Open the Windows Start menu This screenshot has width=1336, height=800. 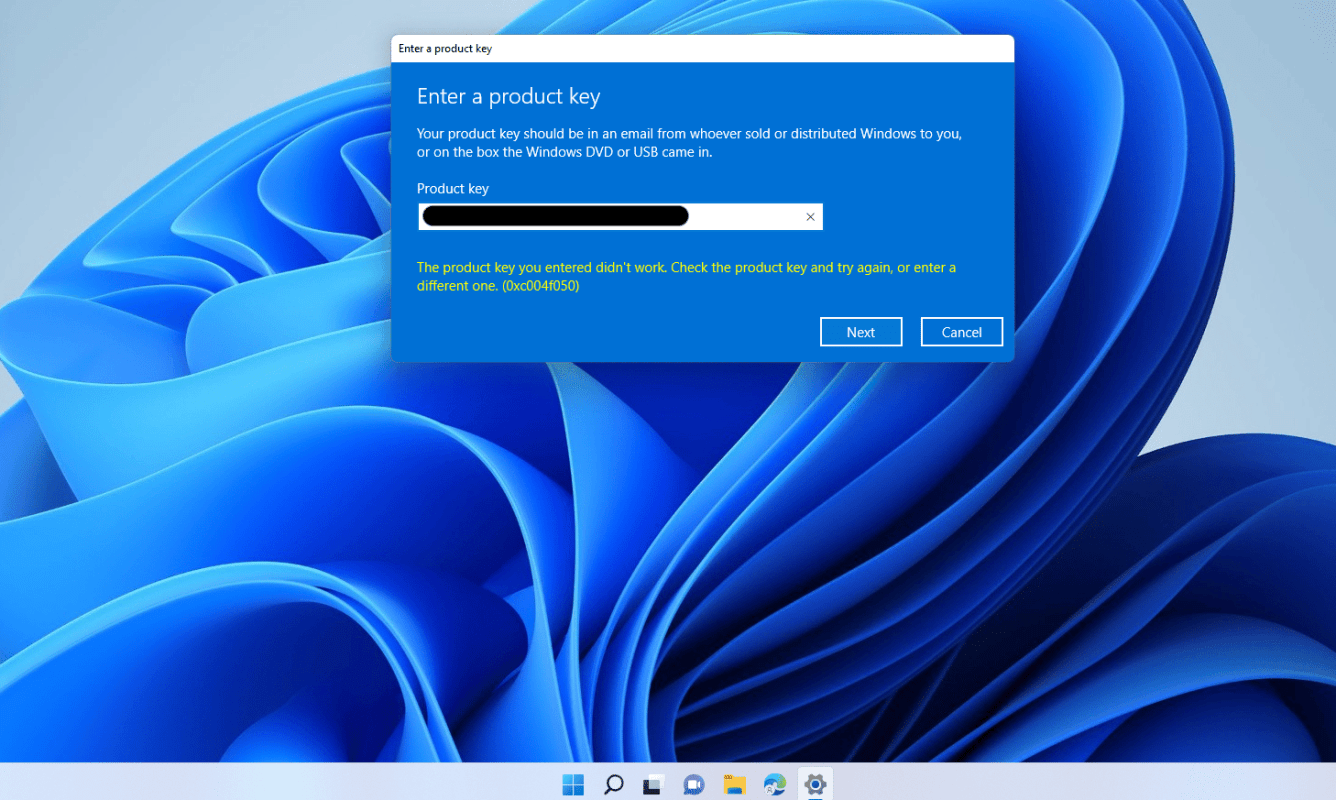point(573,785)
